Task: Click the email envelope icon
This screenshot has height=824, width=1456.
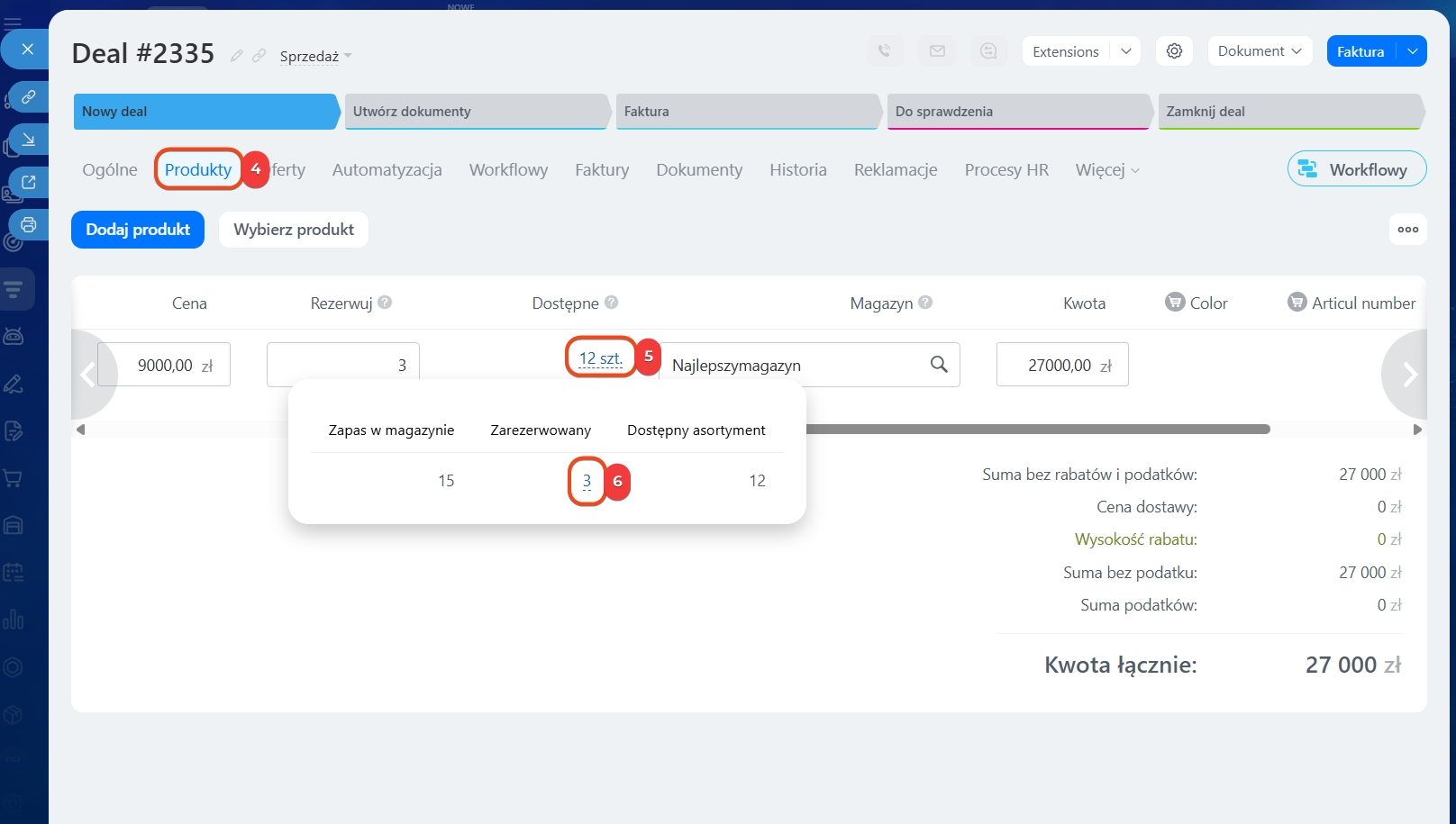Action: 937,51
